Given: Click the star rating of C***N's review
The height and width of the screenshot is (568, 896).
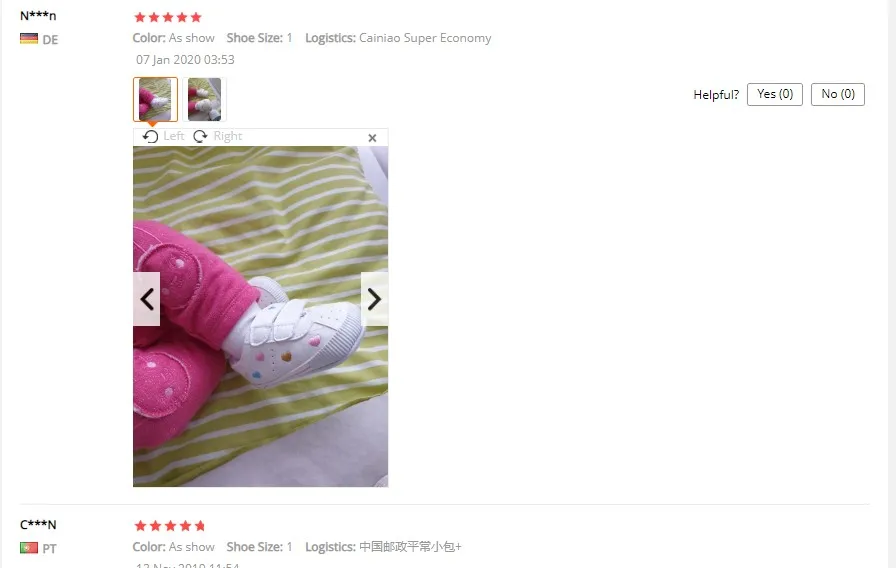Looking at the screenshot, I should 169,526.
